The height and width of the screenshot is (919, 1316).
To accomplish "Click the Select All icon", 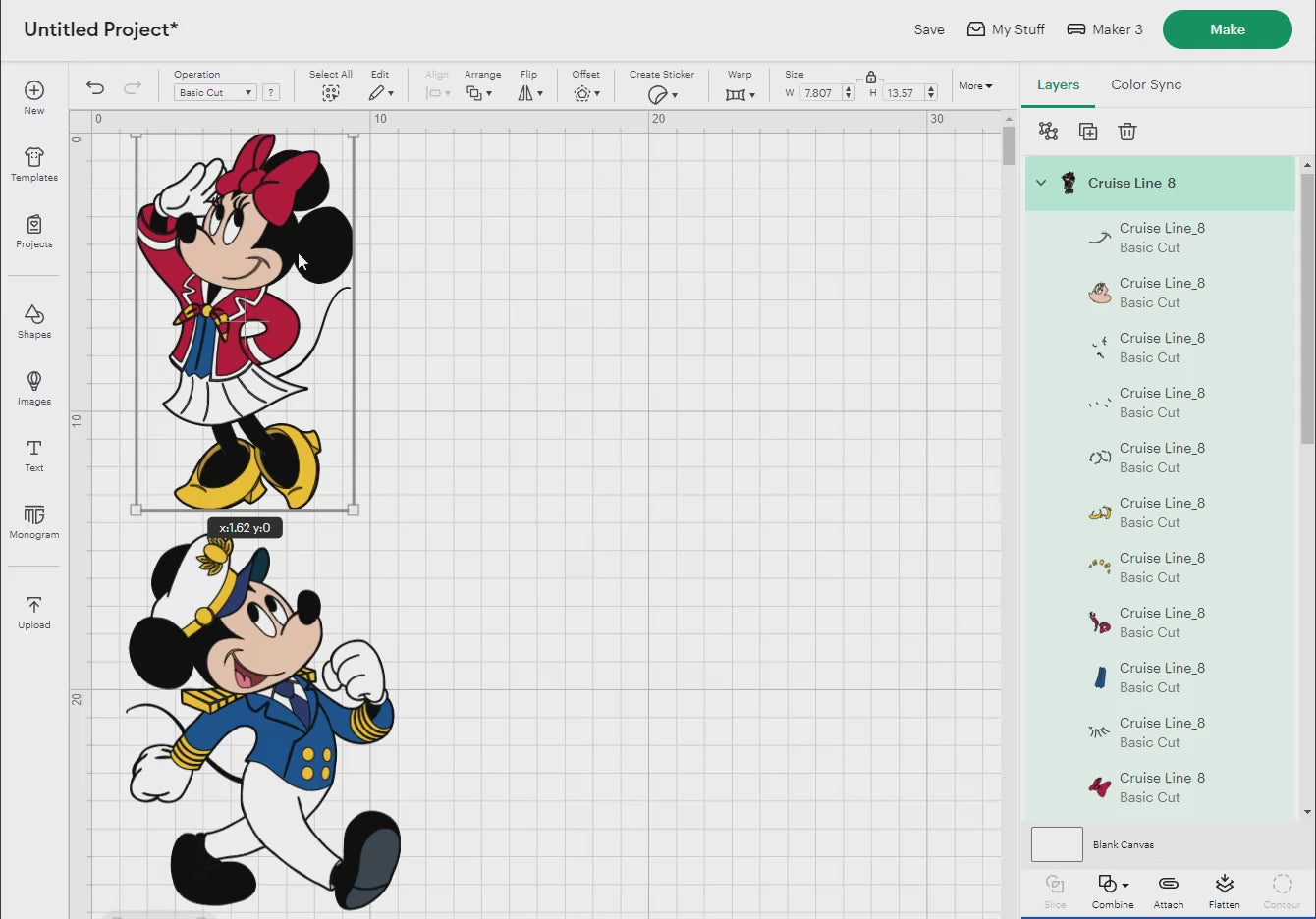I will click(331, 93).
